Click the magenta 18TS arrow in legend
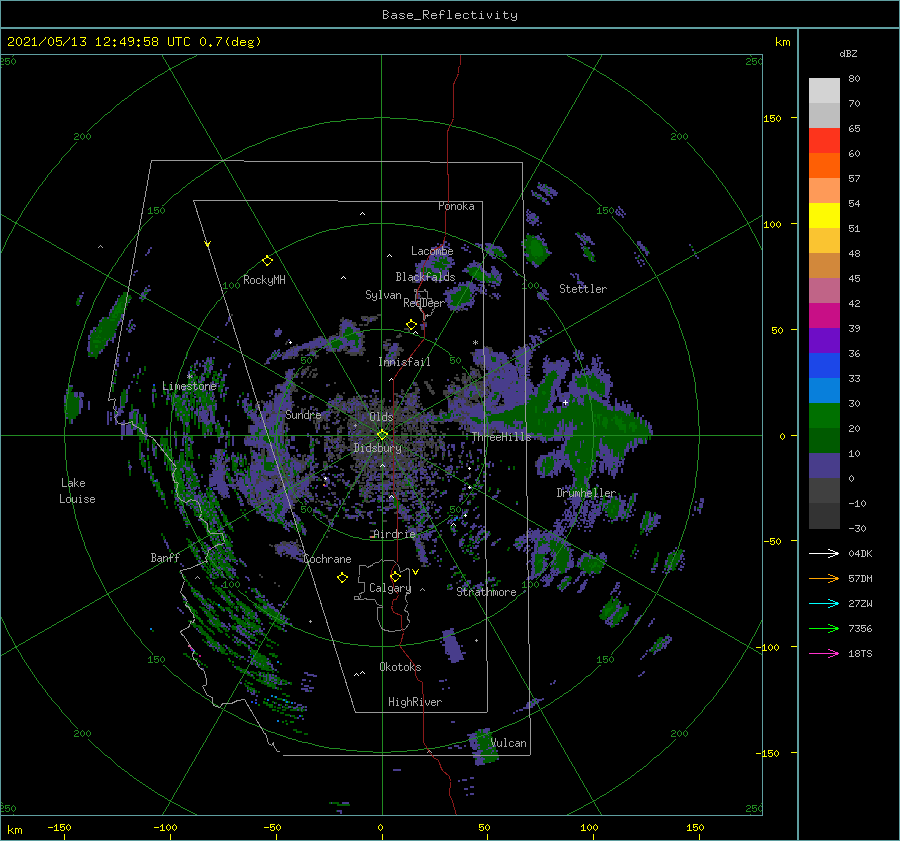 click(824, 653)
